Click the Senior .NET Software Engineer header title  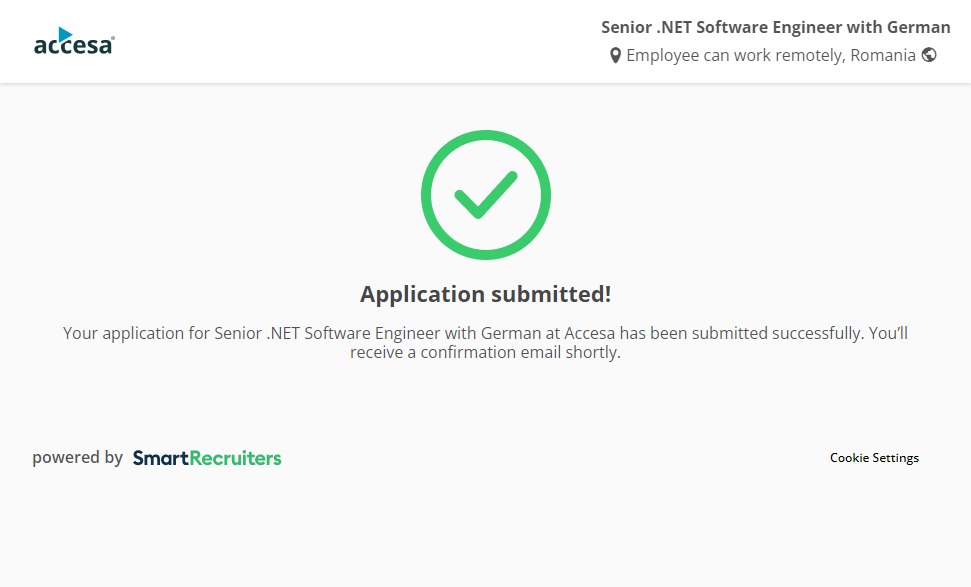pyautogui.click(x=775, y=27)
